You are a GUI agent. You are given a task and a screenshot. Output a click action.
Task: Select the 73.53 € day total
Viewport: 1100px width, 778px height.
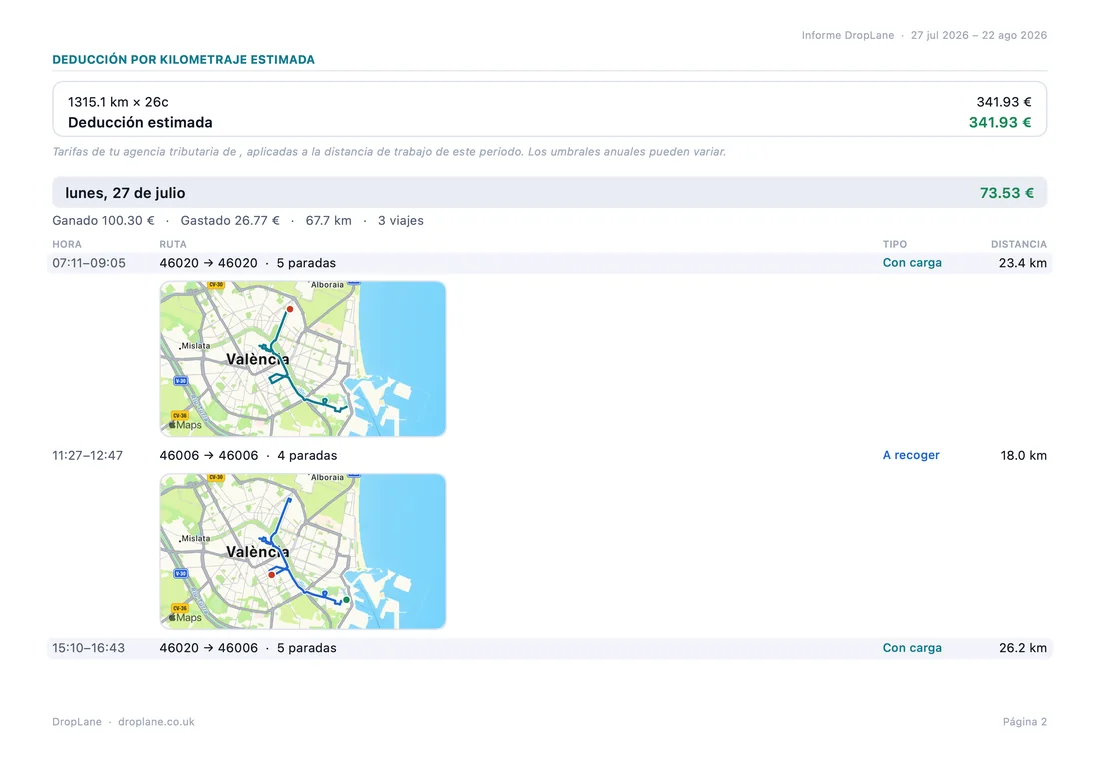1007,193
